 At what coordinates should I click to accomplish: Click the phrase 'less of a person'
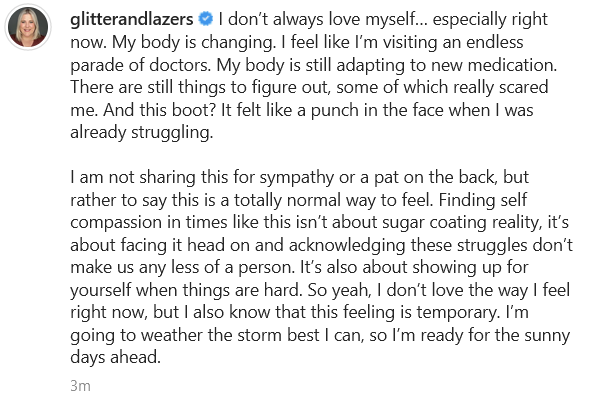(x=231, y=268)
